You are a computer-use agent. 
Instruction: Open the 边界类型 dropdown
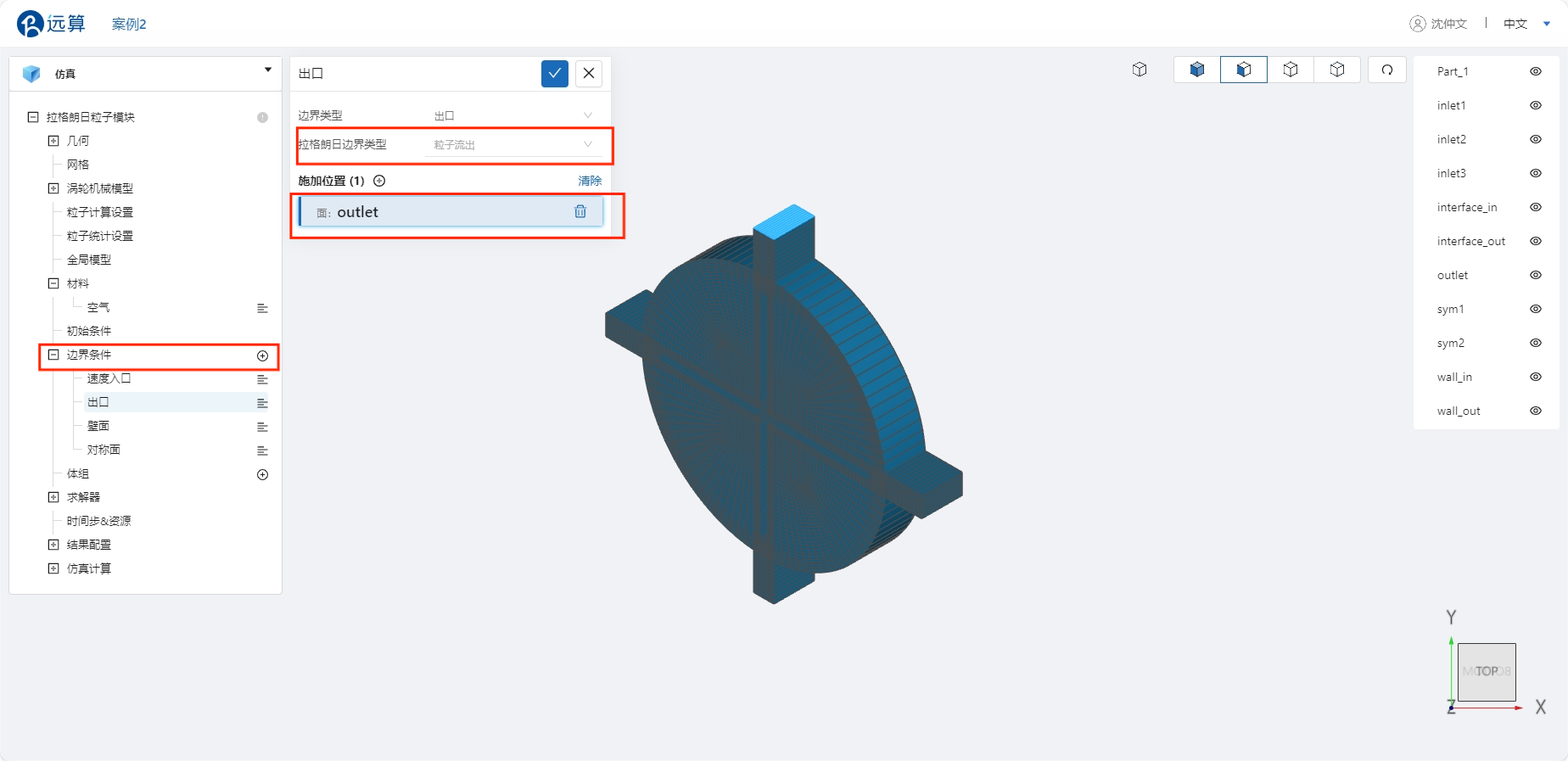tap(513, 115)
